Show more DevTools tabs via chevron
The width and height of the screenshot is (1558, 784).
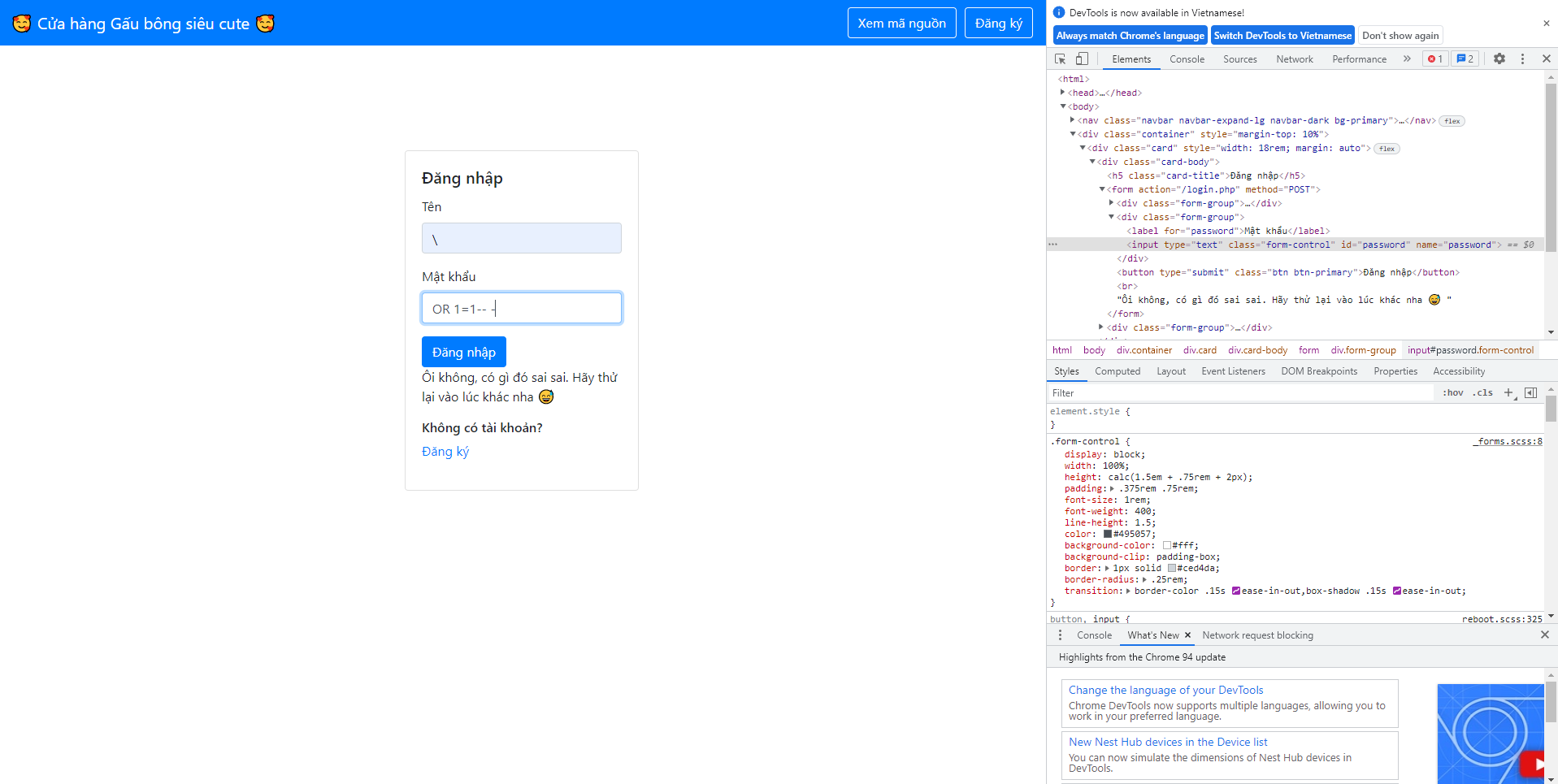(1407, 59)
